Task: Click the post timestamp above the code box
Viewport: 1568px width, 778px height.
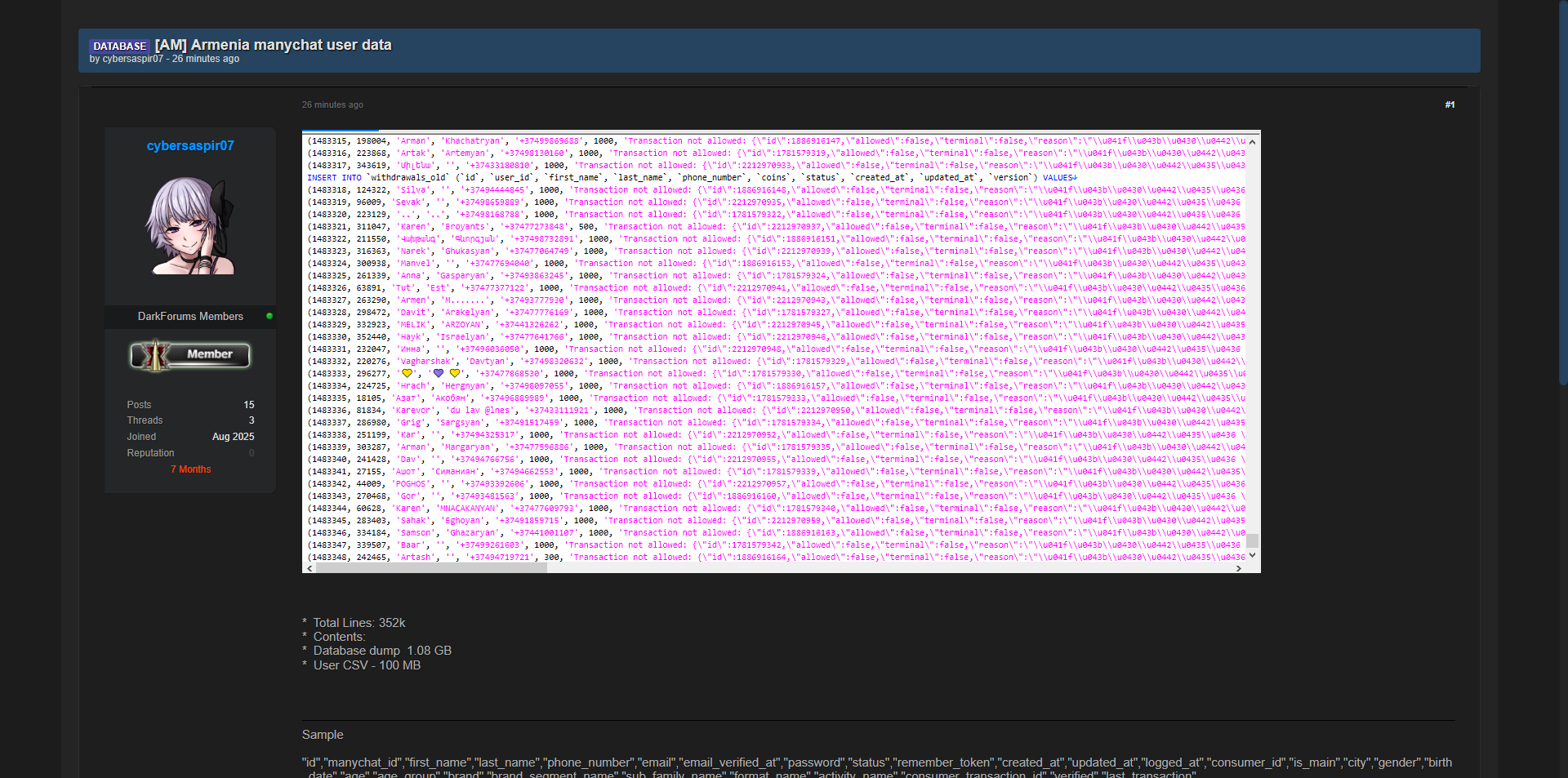Action: (332, 104)
